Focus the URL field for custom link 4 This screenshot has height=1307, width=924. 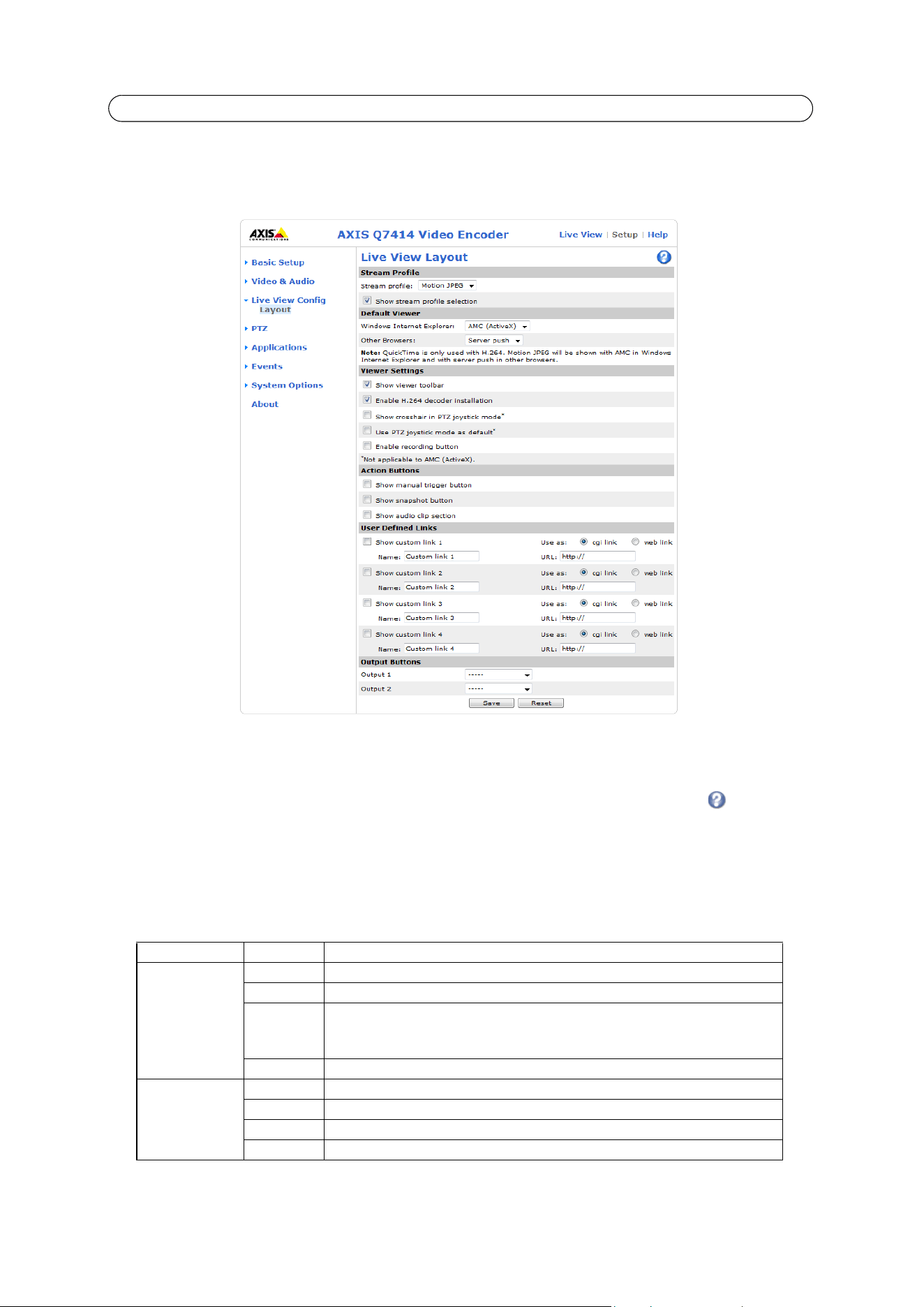click(x=597, y=649)
